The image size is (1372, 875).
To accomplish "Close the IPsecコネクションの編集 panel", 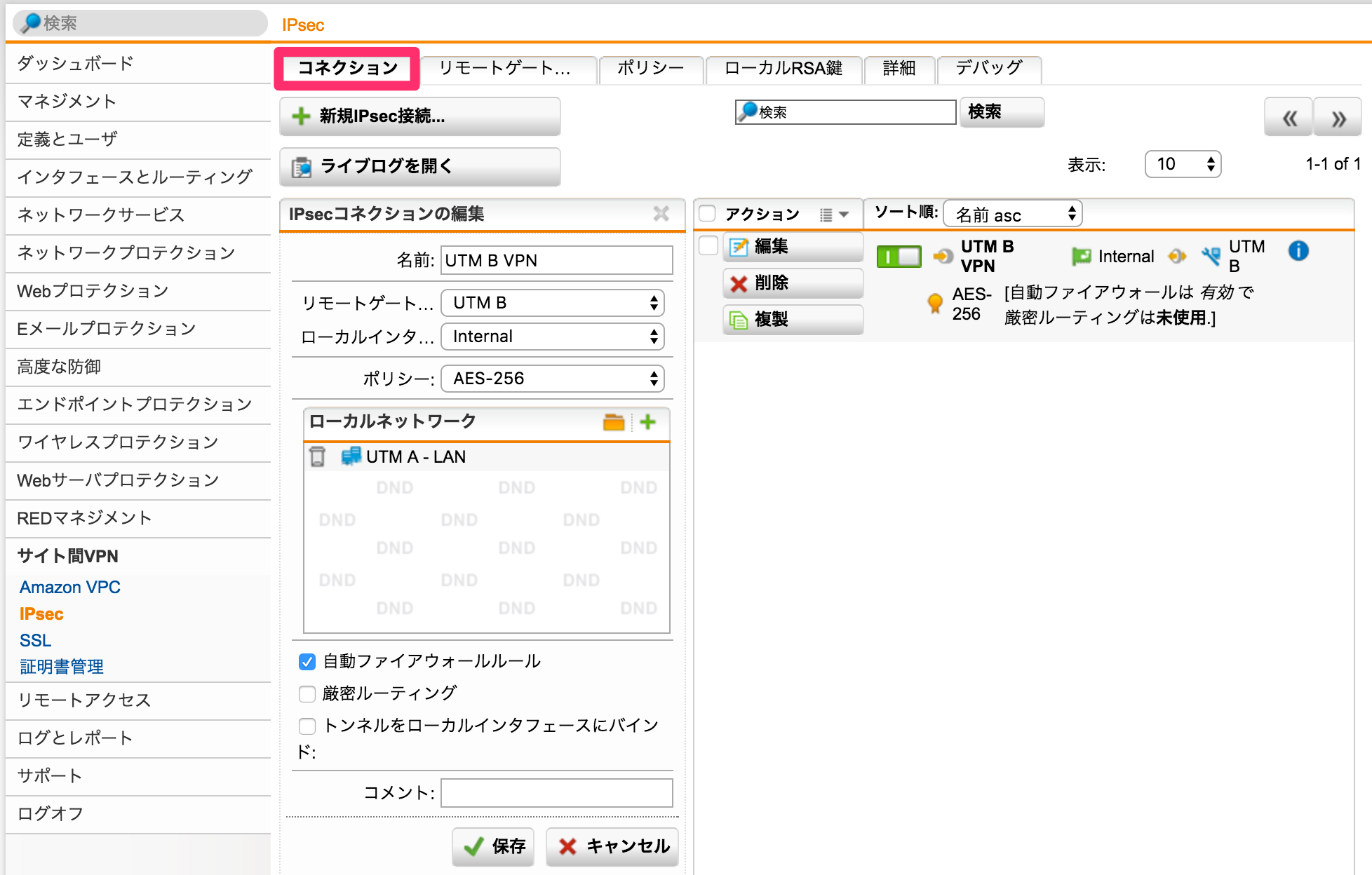I will pos(661,214).
